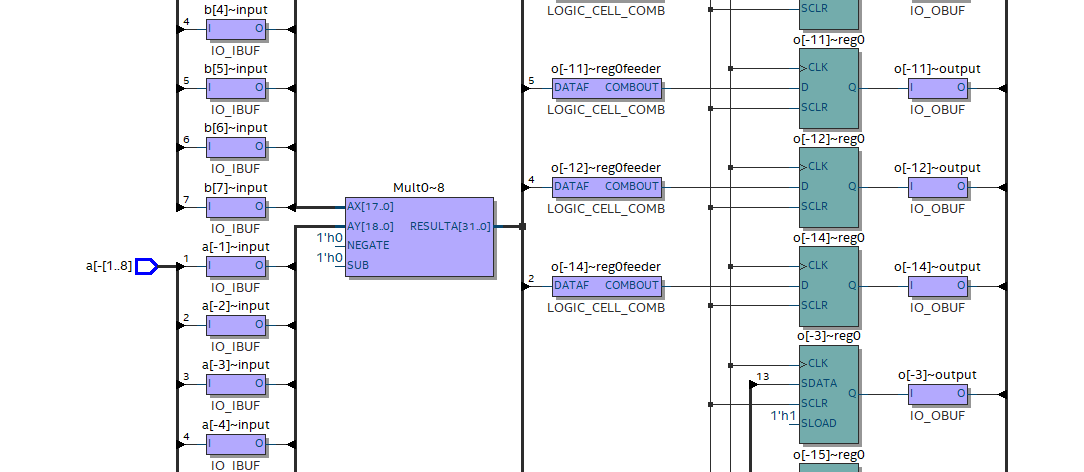Viewport: 1084px width, 472px height.
Task: Select the b[5]~input buffer block
Action: tap(236, 88)
